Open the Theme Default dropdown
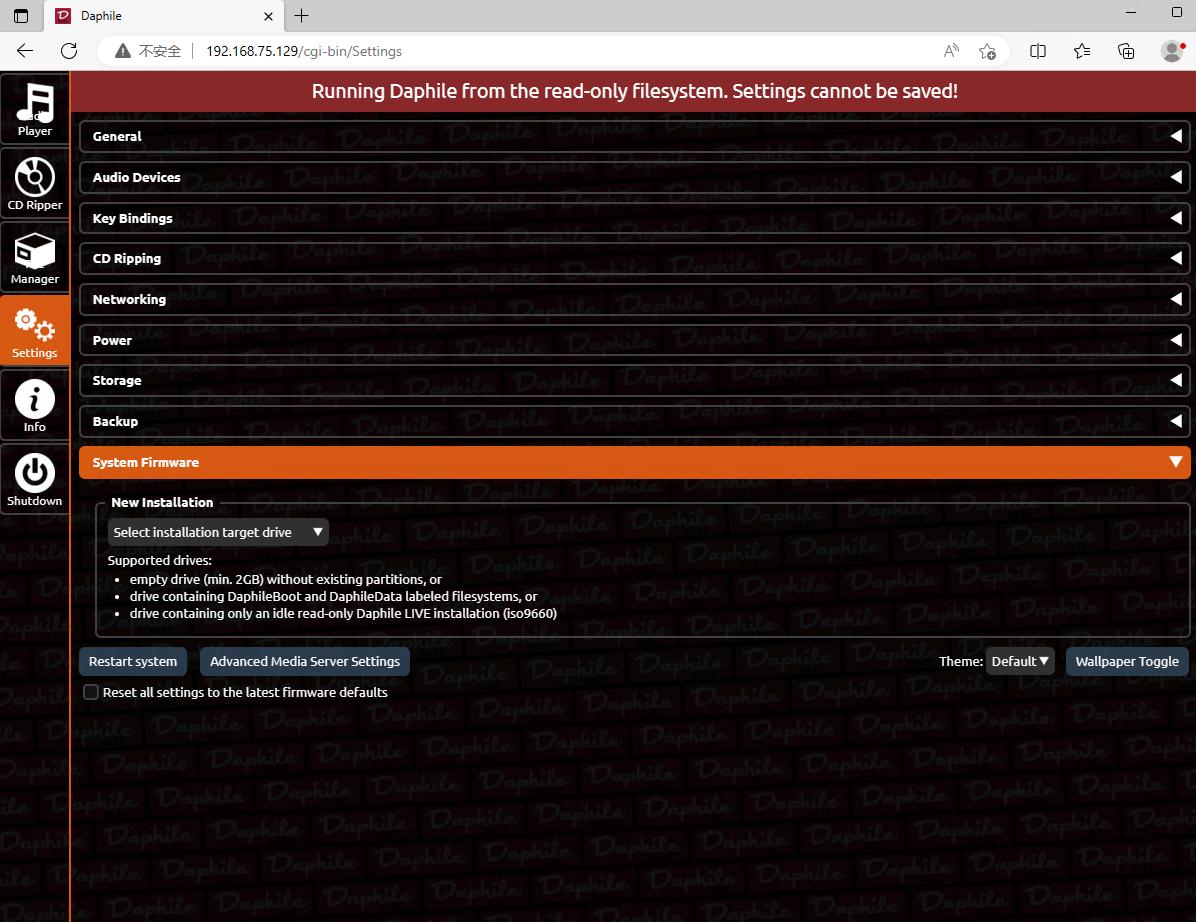This screenshot has width=1196, height=922. (x=1020, y=661)
